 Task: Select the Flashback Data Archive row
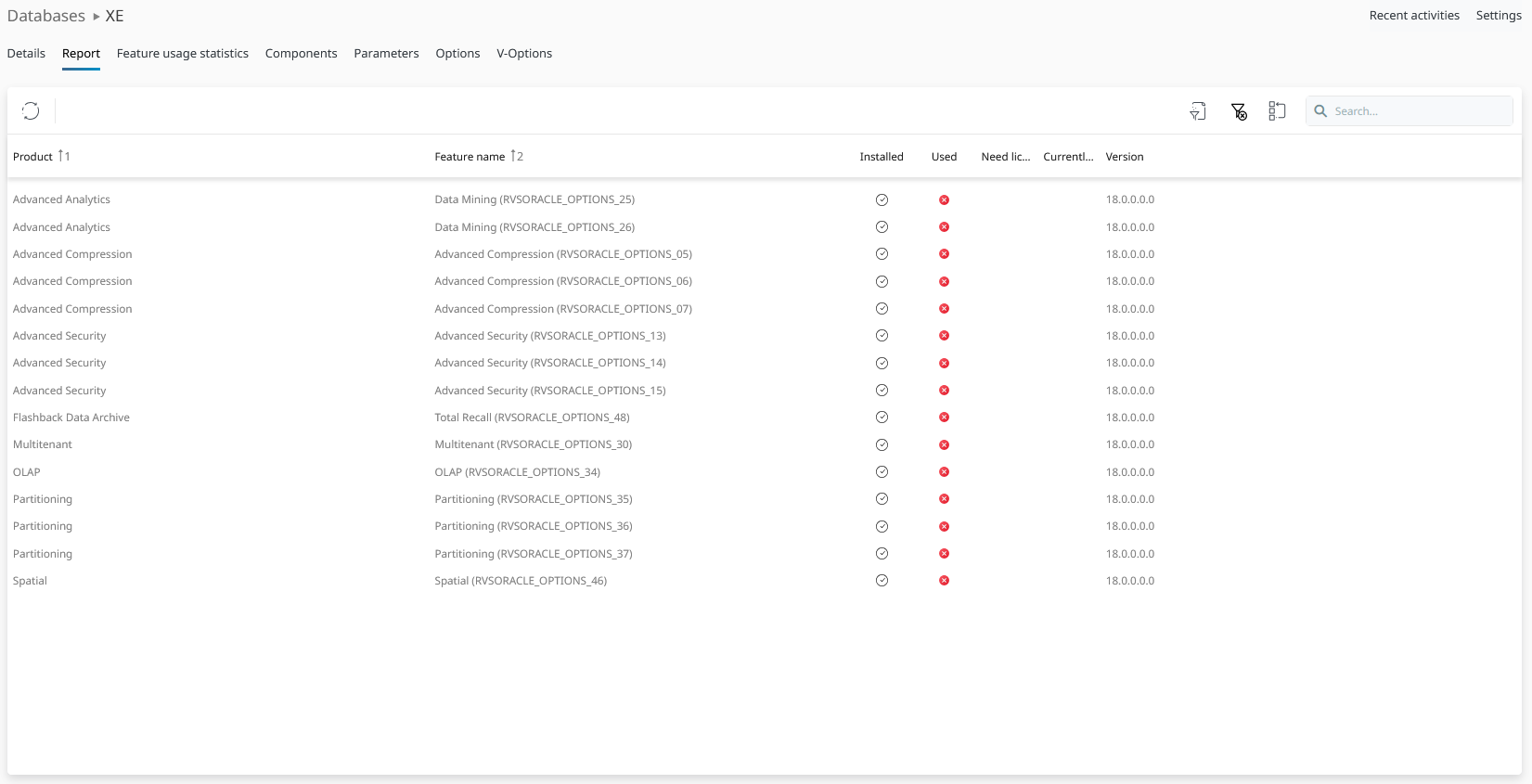(x=71, y=418)
